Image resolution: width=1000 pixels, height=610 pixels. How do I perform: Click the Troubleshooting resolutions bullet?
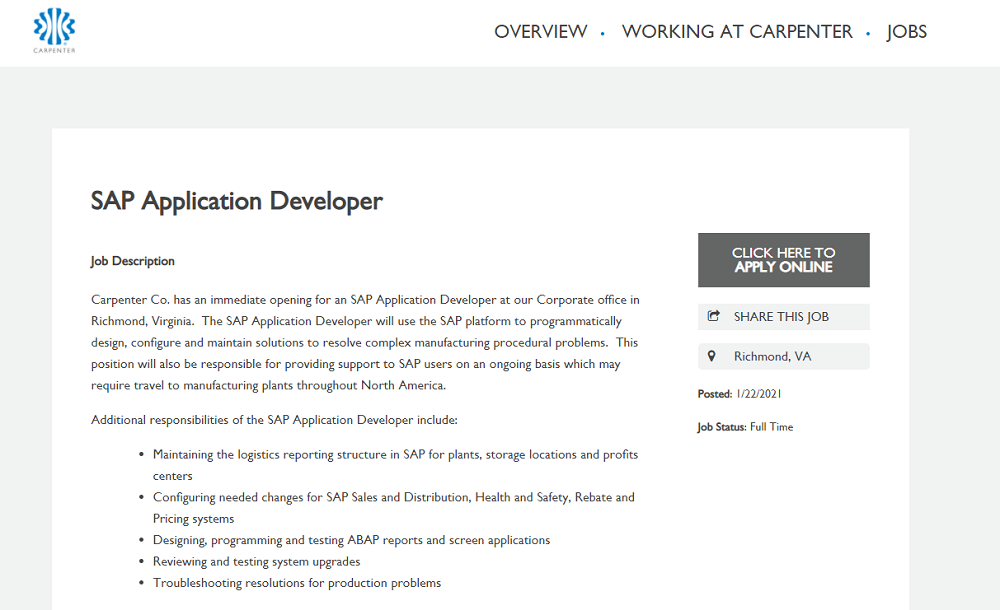pos(297,583)
